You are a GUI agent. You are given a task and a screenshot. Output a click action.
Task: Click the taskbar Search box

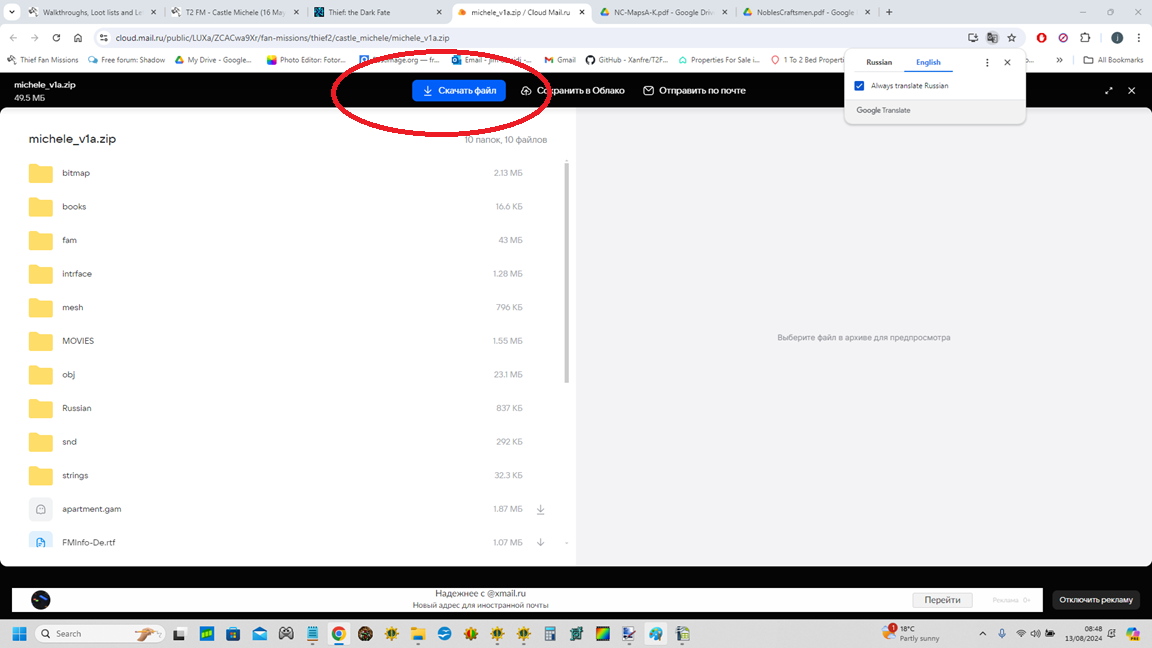pyautogui.click(x=100, y=633)
